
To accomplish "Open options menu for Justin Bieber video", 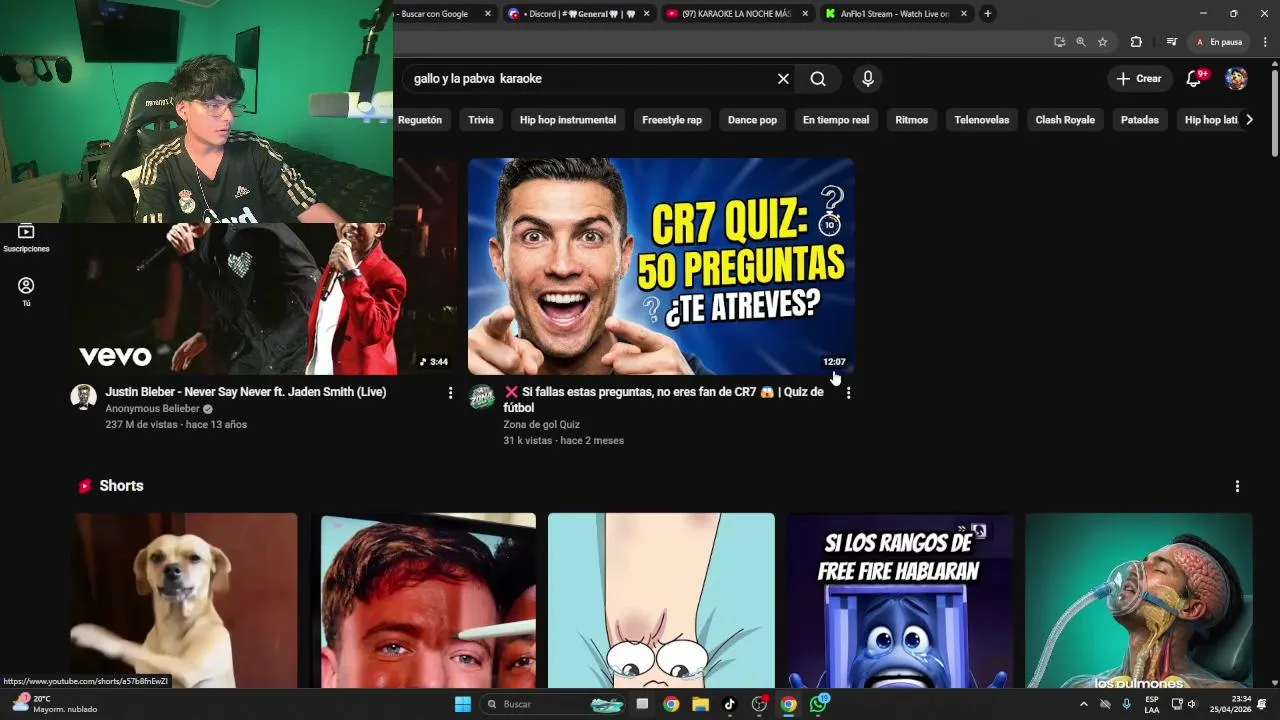I will pyautogui.click(x=450, y=393).
